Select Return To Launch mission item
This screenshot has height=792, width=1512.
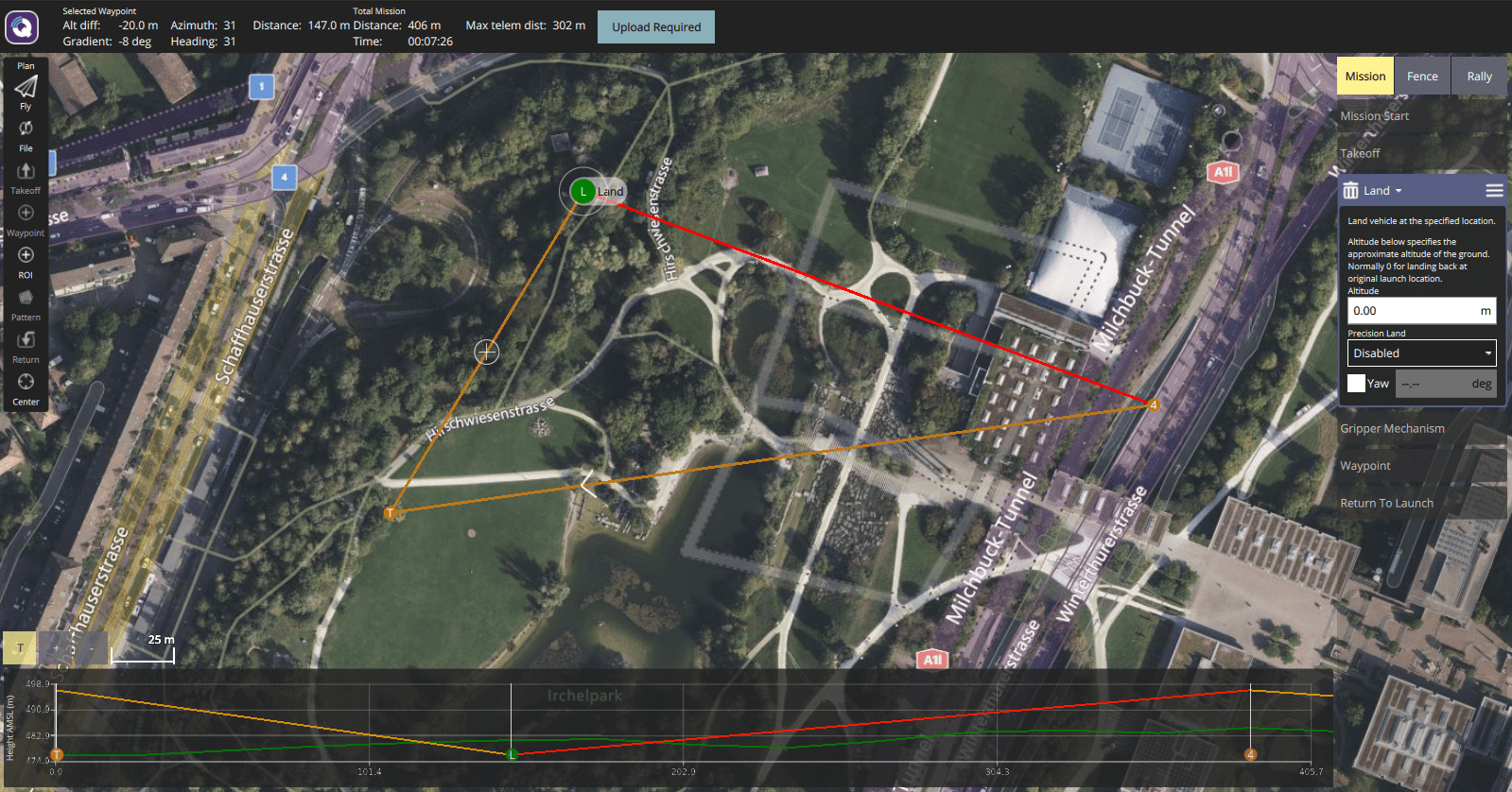[1386, 504]
